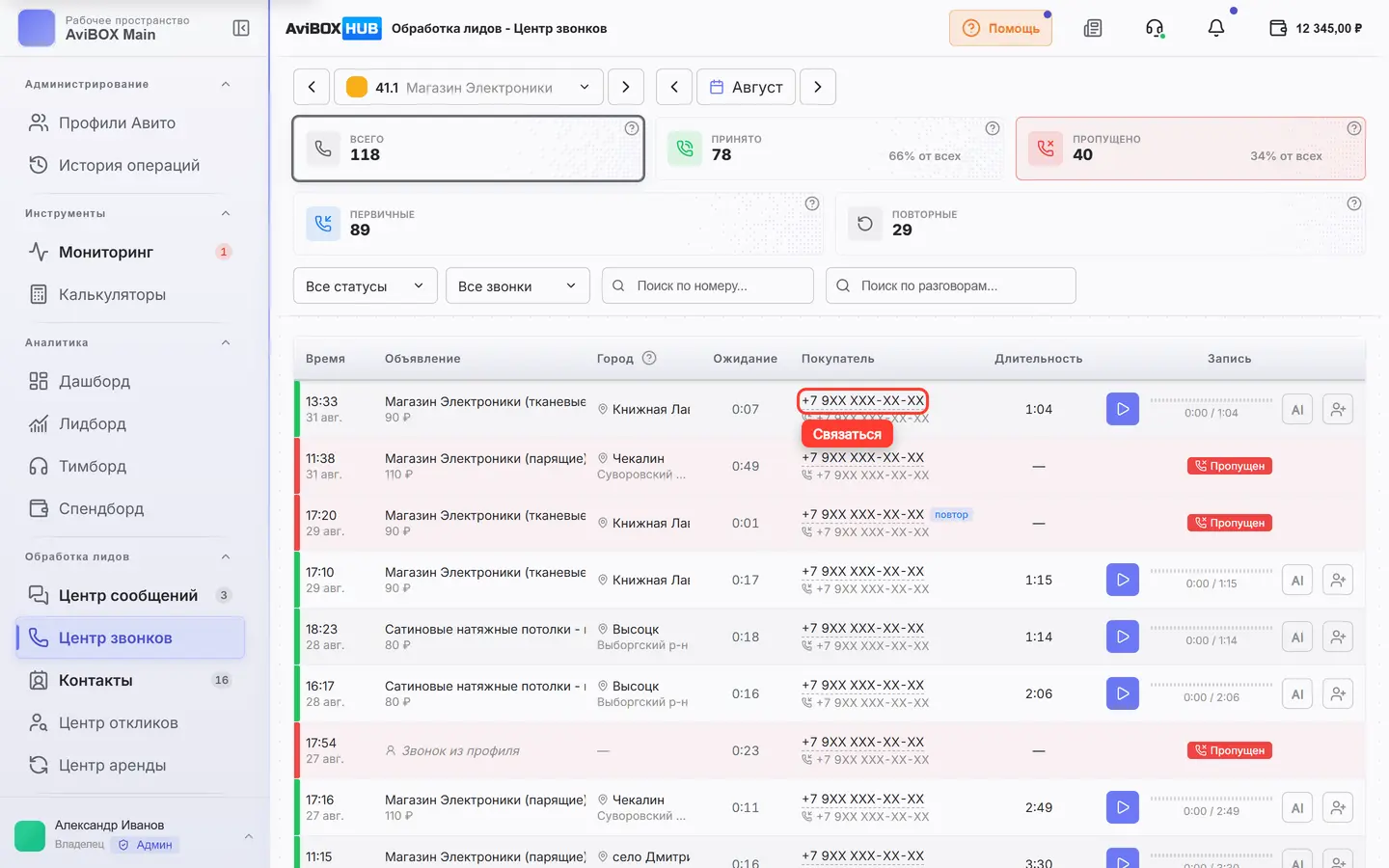Open notifications bell
The height and width of the screenshot is (868, 1389).
pos(1216,28)
